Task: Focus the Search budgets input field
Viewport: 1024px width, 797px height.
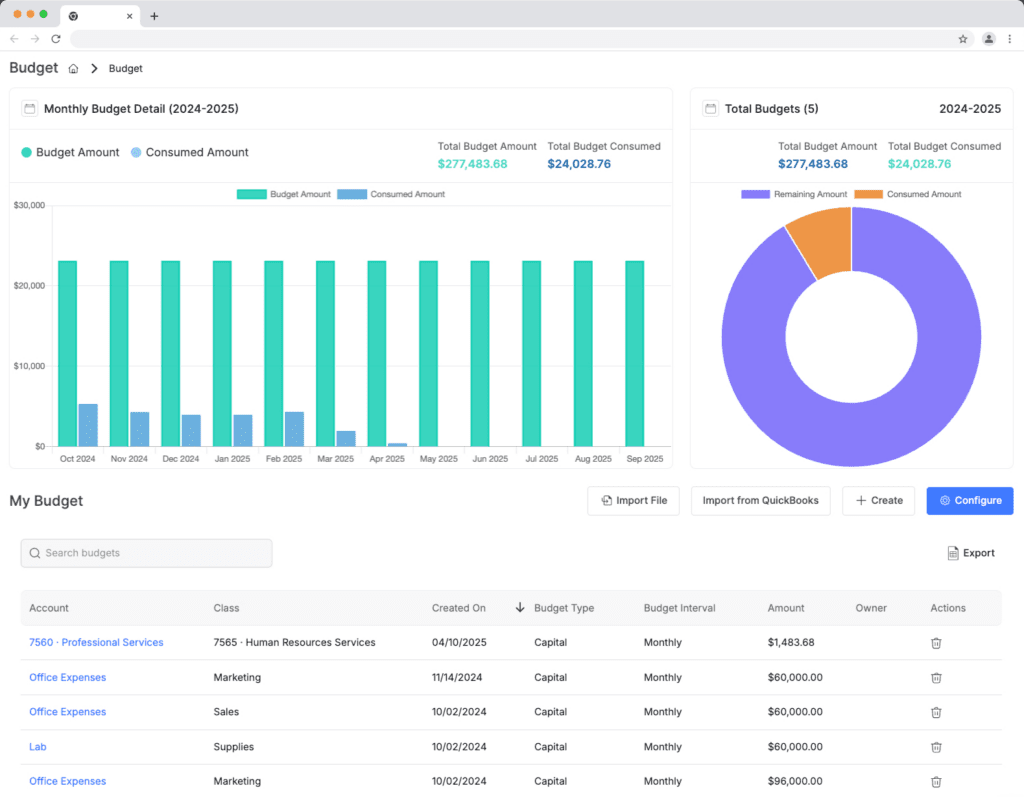Action: click(x=146, y=553)
